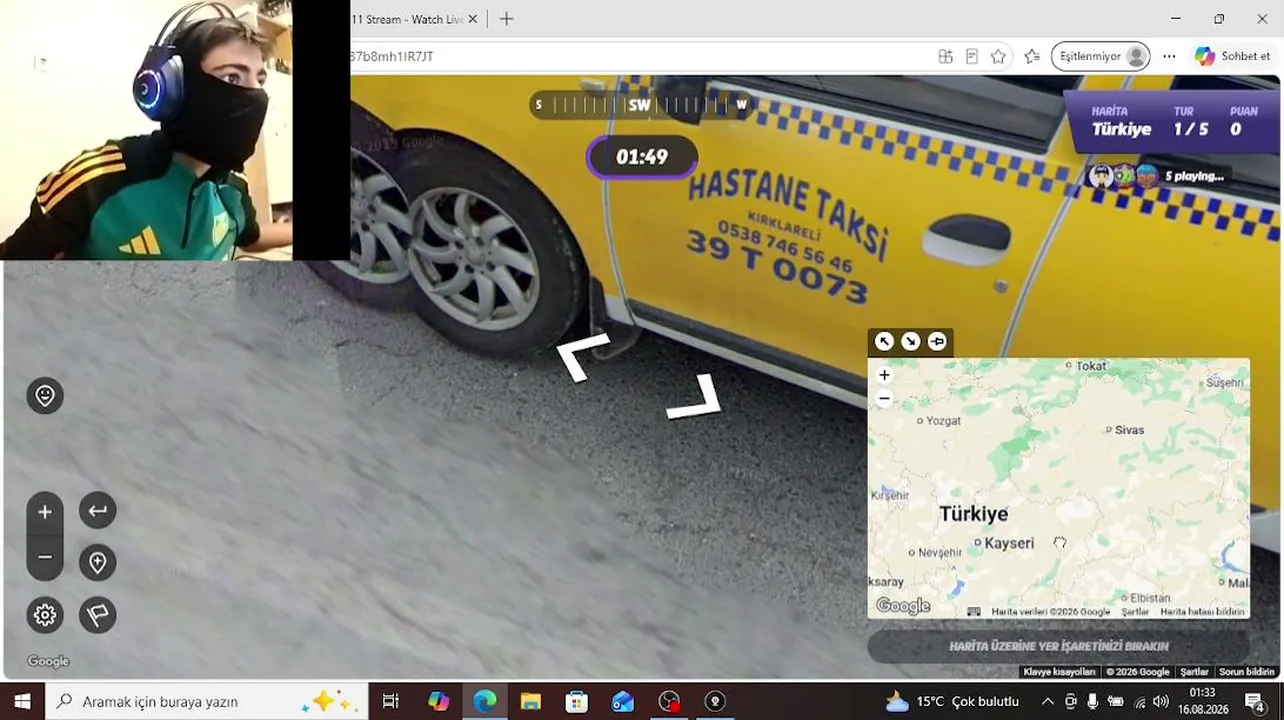Image resolution: width=1284 pixels, height=720 pixels.
Task: Click the Google logo on the guess map
Action: tap(903, 606)
